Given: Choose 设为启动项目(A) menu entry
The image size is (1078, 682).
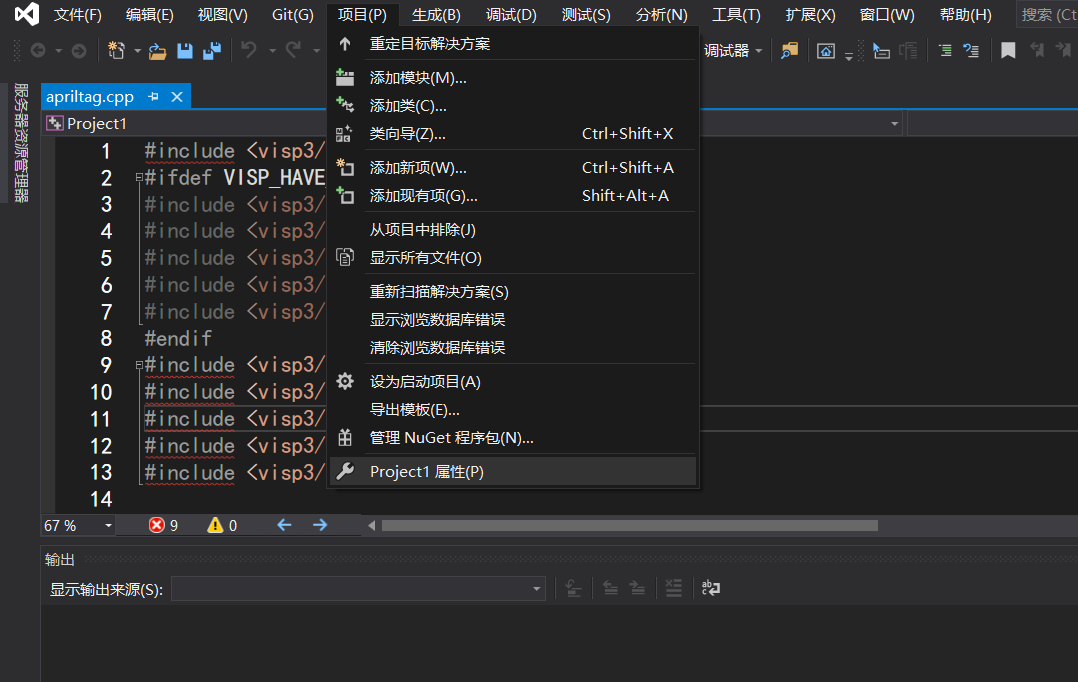Looking at the screenshot, I should pos(513,382).
